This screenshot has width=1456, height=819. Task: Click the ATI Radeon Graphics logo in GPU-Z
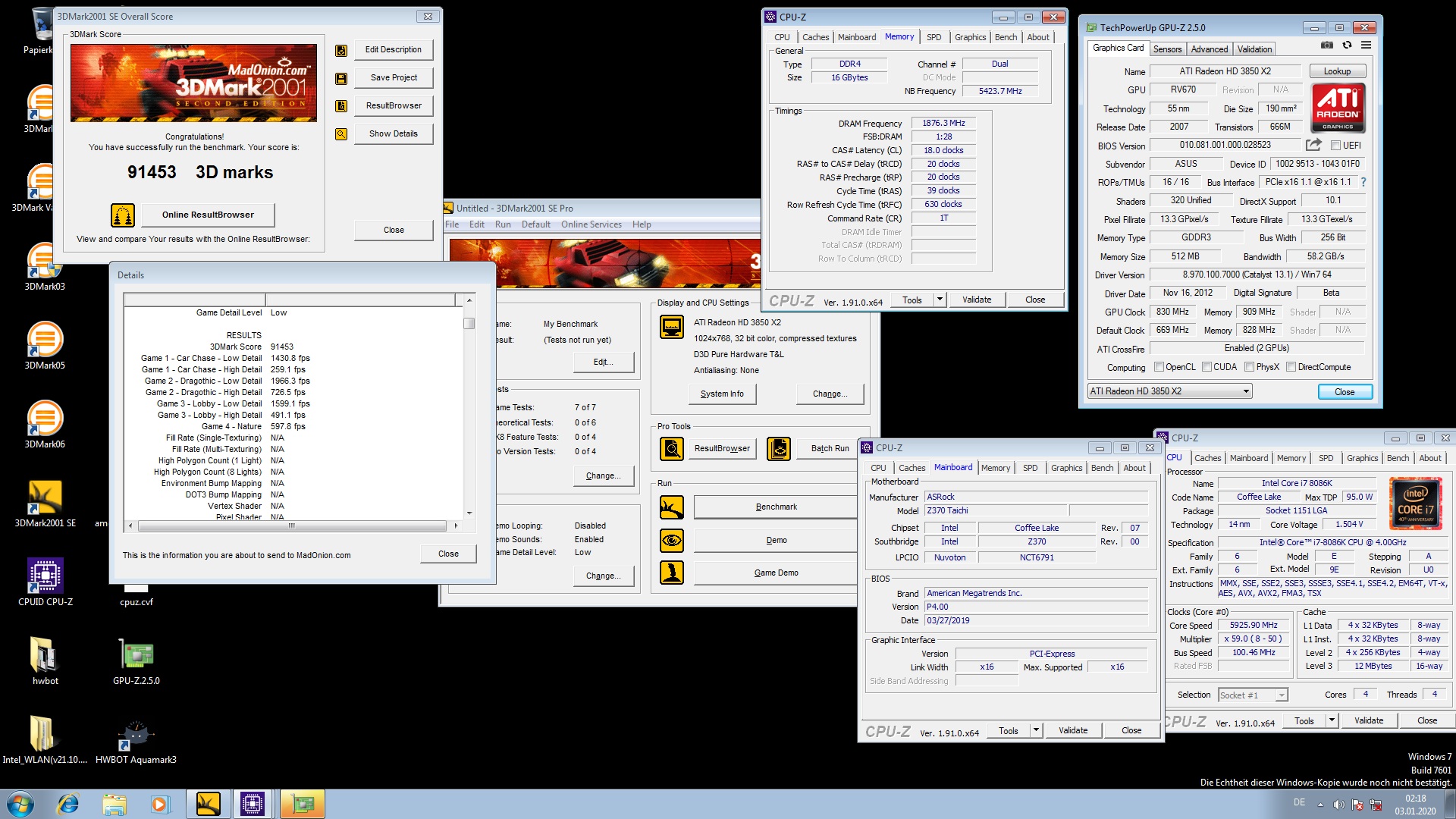[x=1338, y=107]
